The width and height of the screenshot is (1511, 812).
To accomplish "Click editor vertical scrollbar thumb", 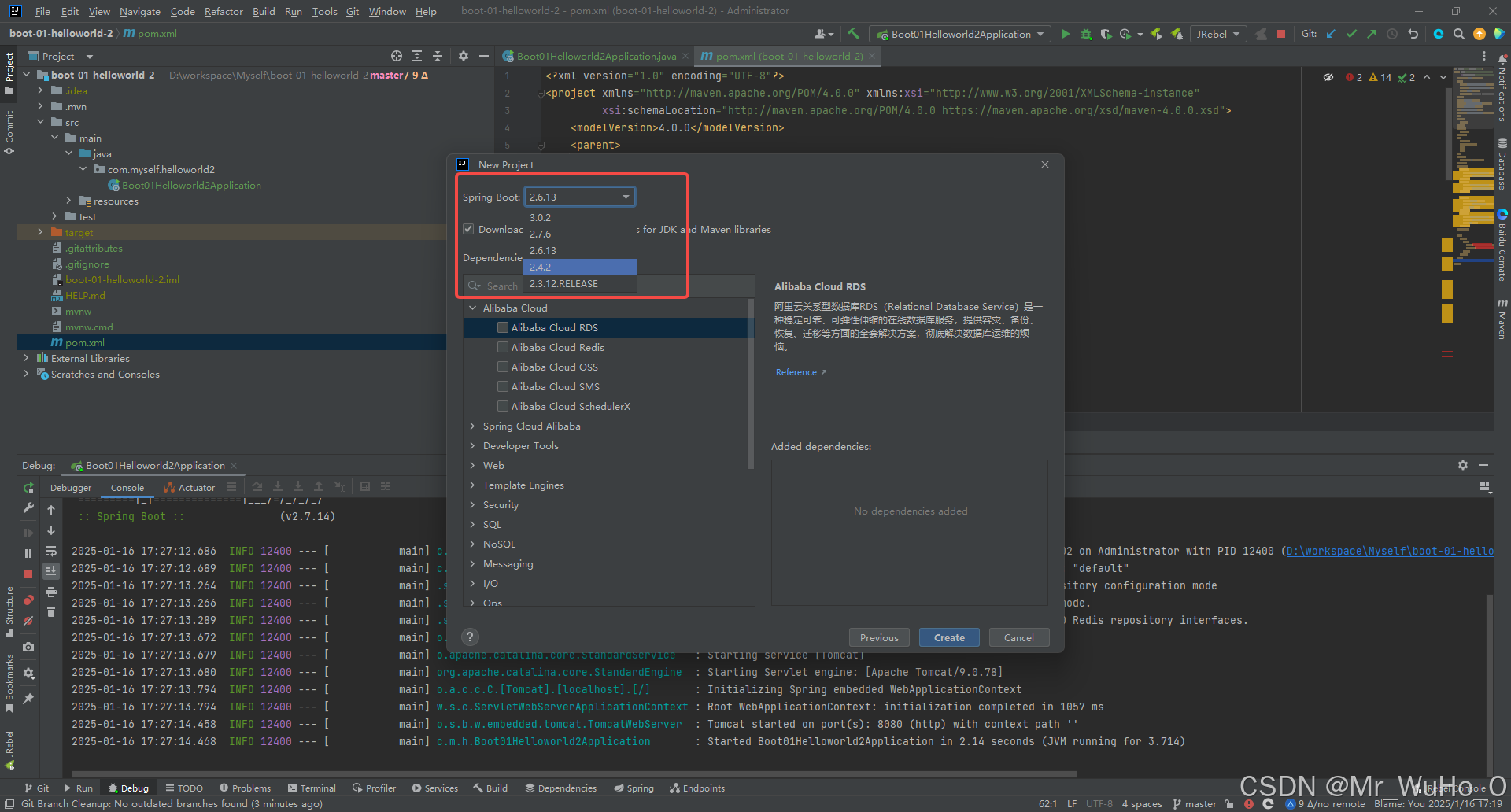I will pyautogui.click(x=1448, y=134).
